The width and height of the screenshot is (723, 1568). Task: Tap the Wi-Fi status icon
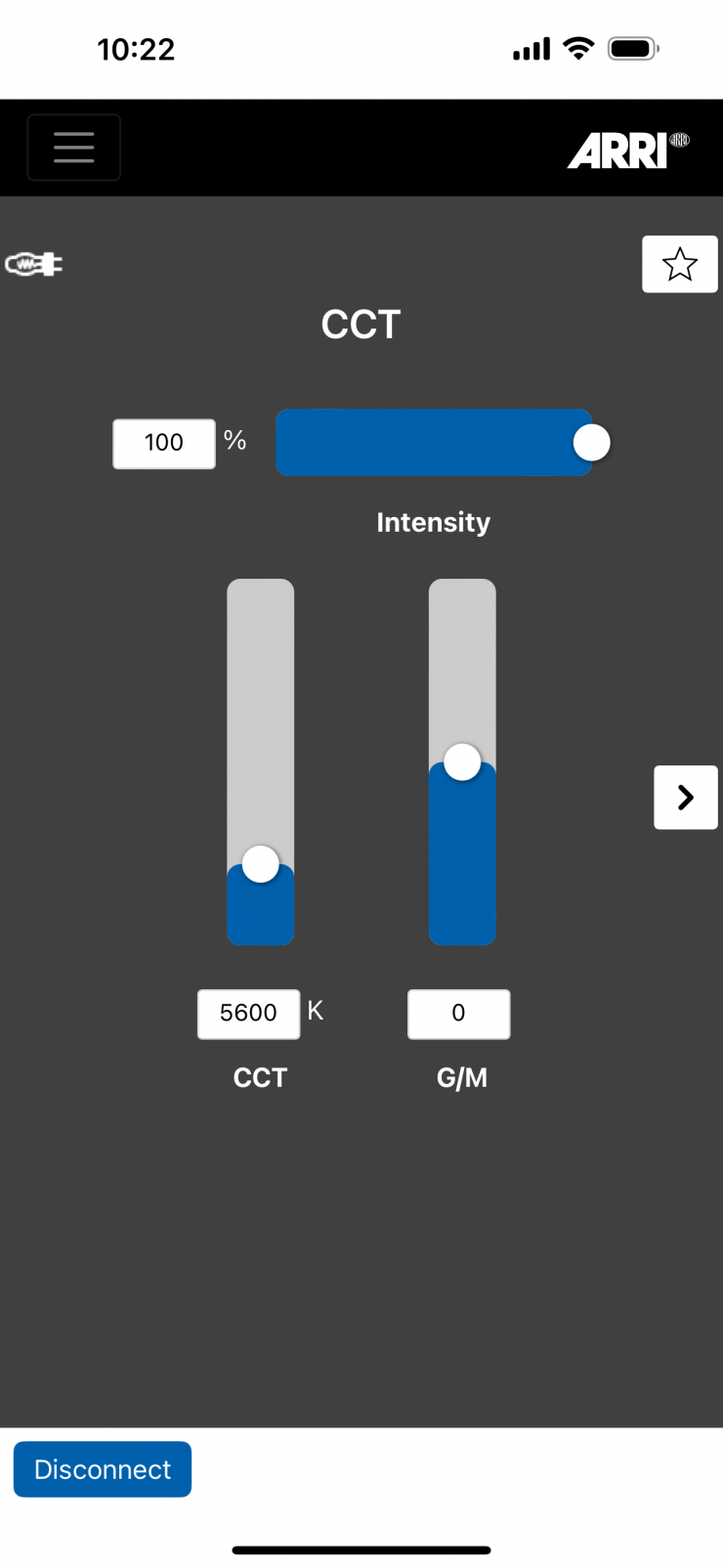(x=579, y=49)
